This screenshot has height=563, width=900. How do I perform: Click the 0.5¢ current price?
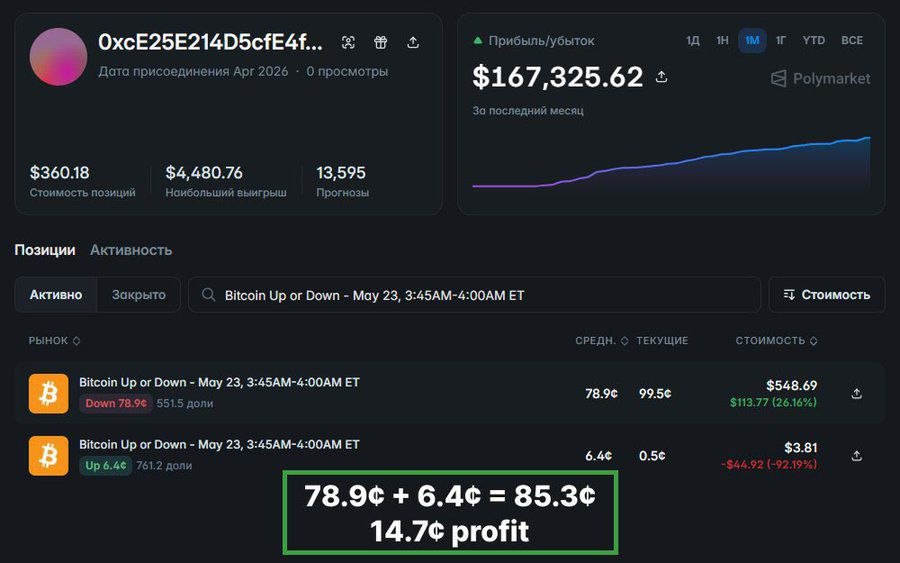pos(652,456)
